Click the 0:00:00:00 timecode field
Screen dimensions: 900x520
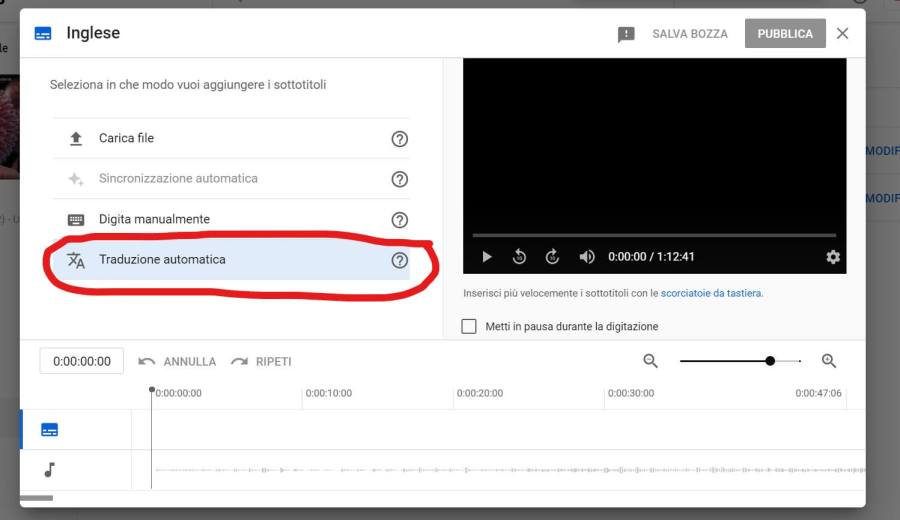tap(82, 361)
